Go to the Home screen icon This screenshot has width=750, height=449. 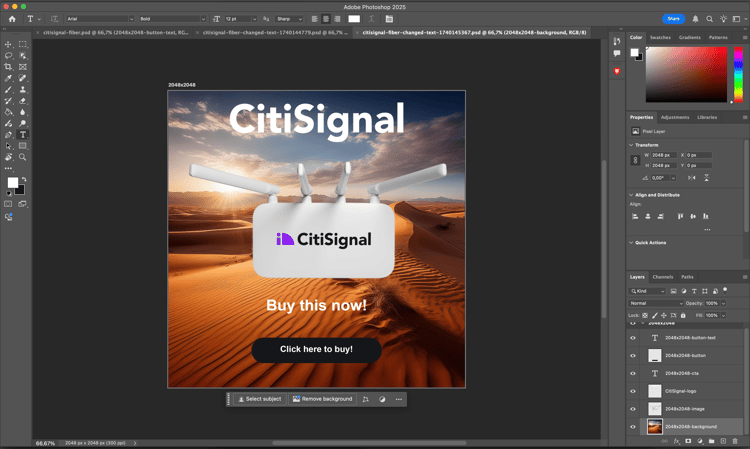(12, 19)
